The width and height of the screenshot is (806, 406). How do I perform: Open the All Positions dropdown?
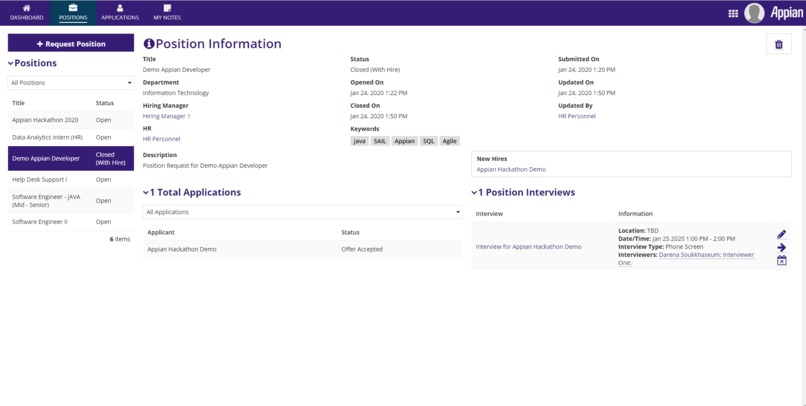(x=71, y=83)
